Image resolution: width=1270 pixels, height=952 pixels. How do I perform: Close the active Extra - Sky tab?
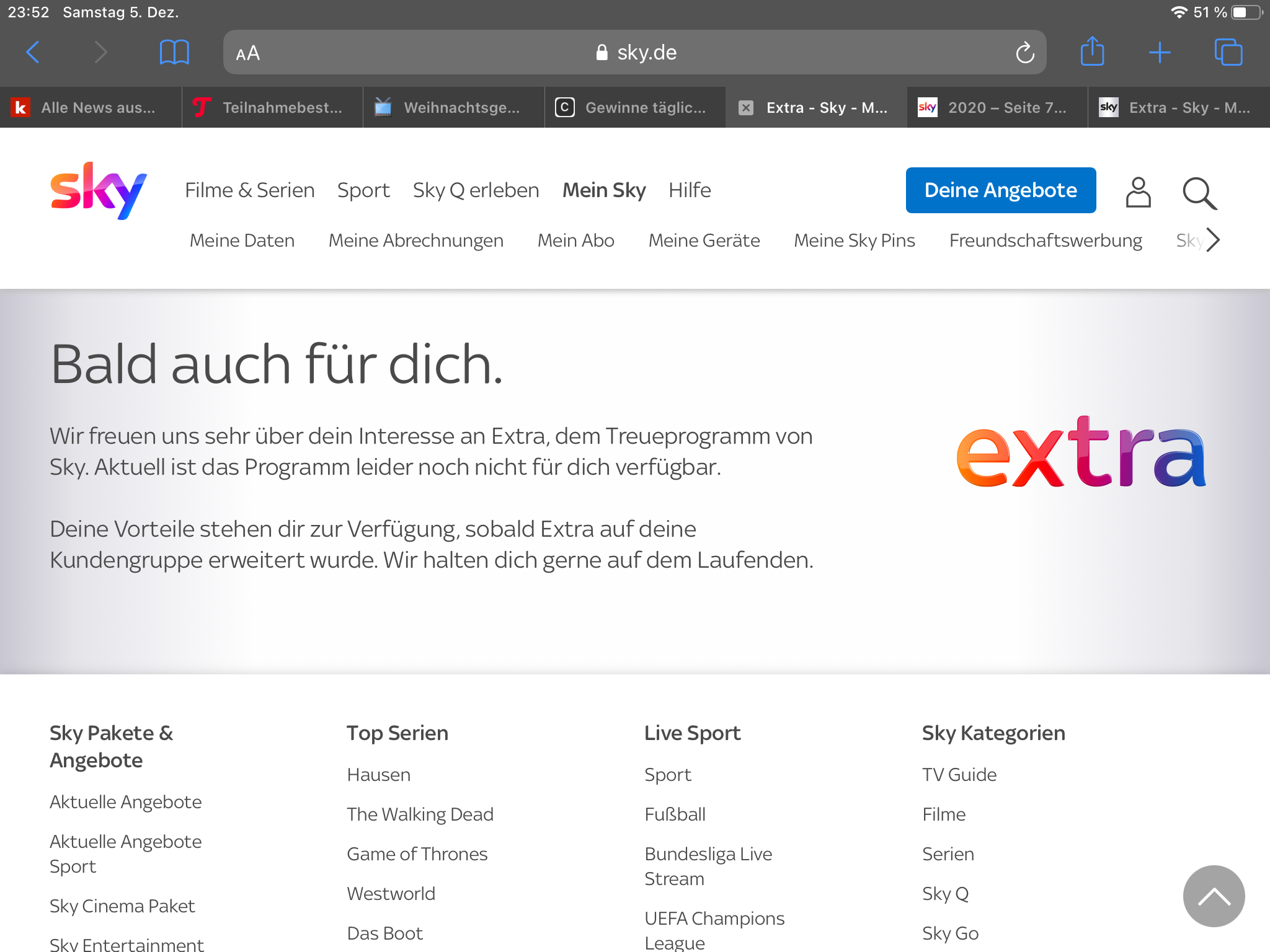click(x=746, y=108)
